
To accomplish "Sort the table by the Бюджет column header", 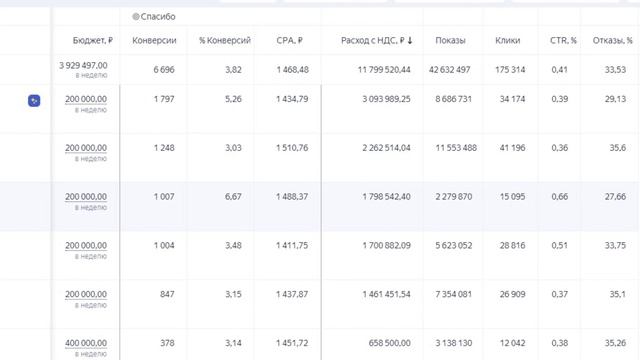I will (93, 40).
